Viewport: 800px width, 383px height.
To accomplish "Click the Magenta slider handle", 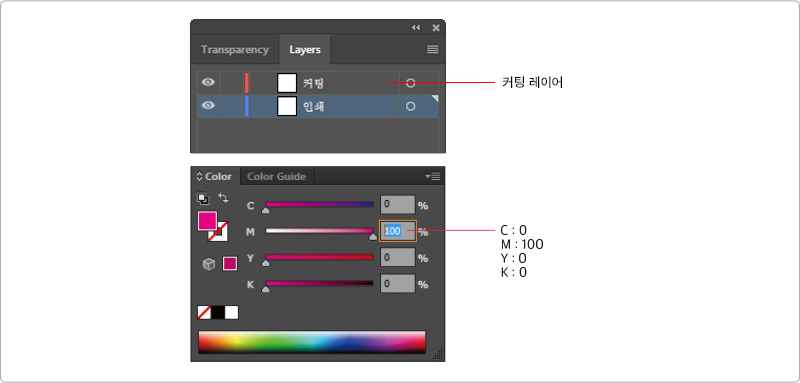I will [x=373, y=237].
